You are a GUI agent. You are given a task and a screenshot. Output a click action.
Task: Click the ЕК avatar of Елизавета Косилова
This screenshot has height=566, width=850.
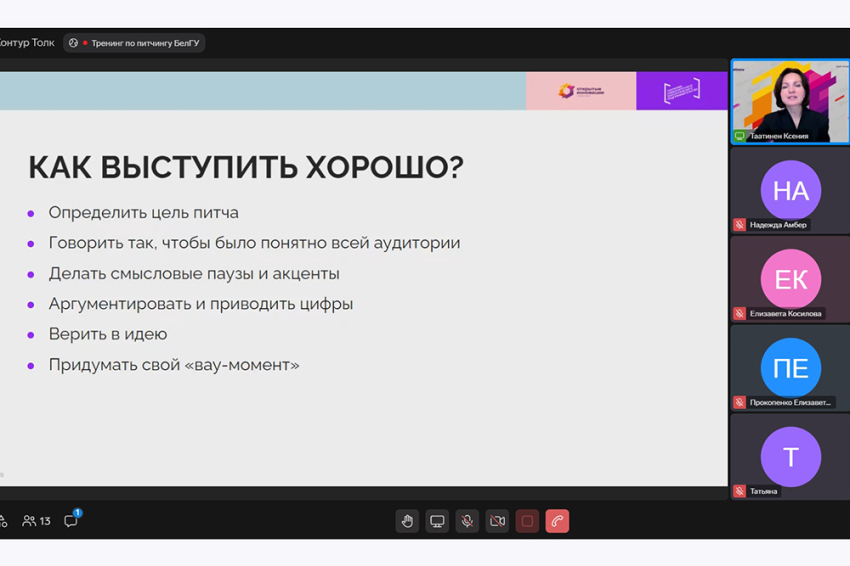[x=790, y=279]
